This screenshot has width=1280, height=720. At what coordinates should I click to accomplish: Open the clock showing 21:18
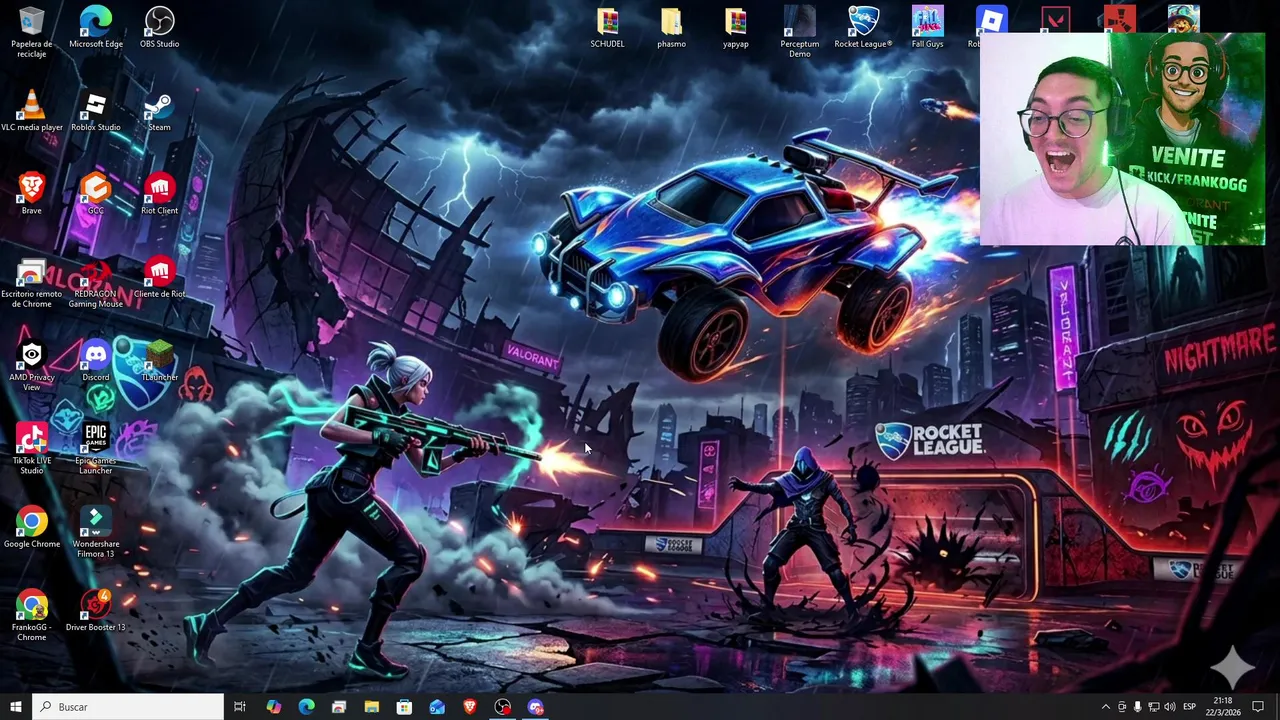pyautogui.click(x=1222, y=707)
